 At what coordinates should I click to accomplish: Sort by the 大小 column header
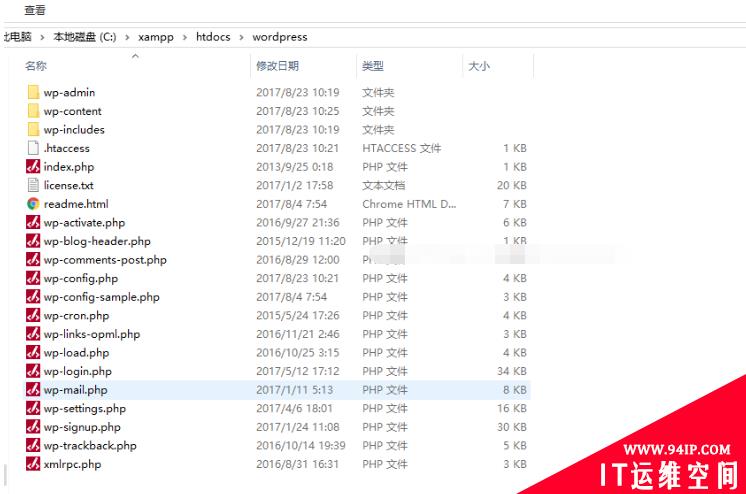point(479,66)
